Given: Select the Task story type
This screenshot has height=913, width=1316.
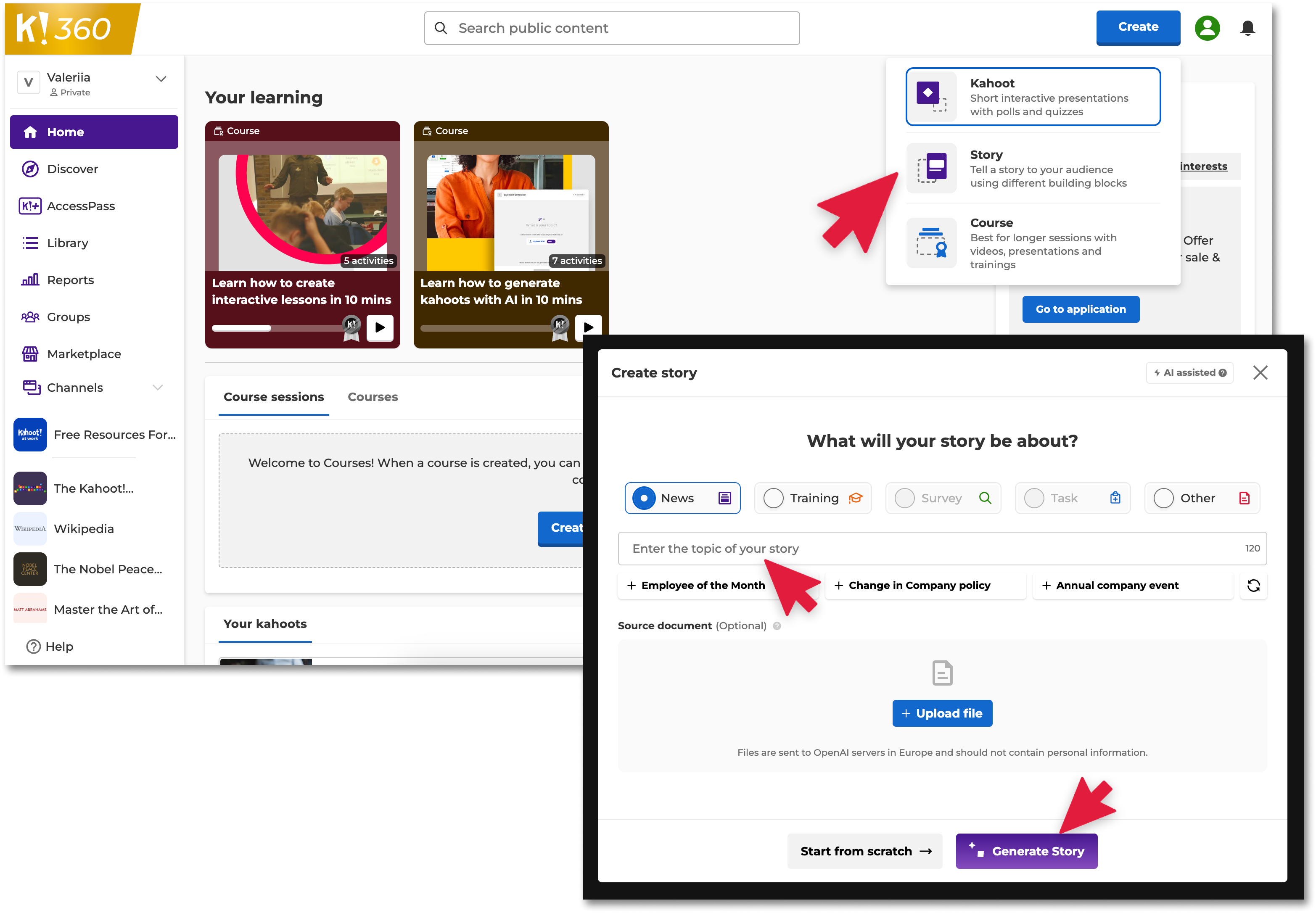Looking at the screenshot, I should [1072, 498].
